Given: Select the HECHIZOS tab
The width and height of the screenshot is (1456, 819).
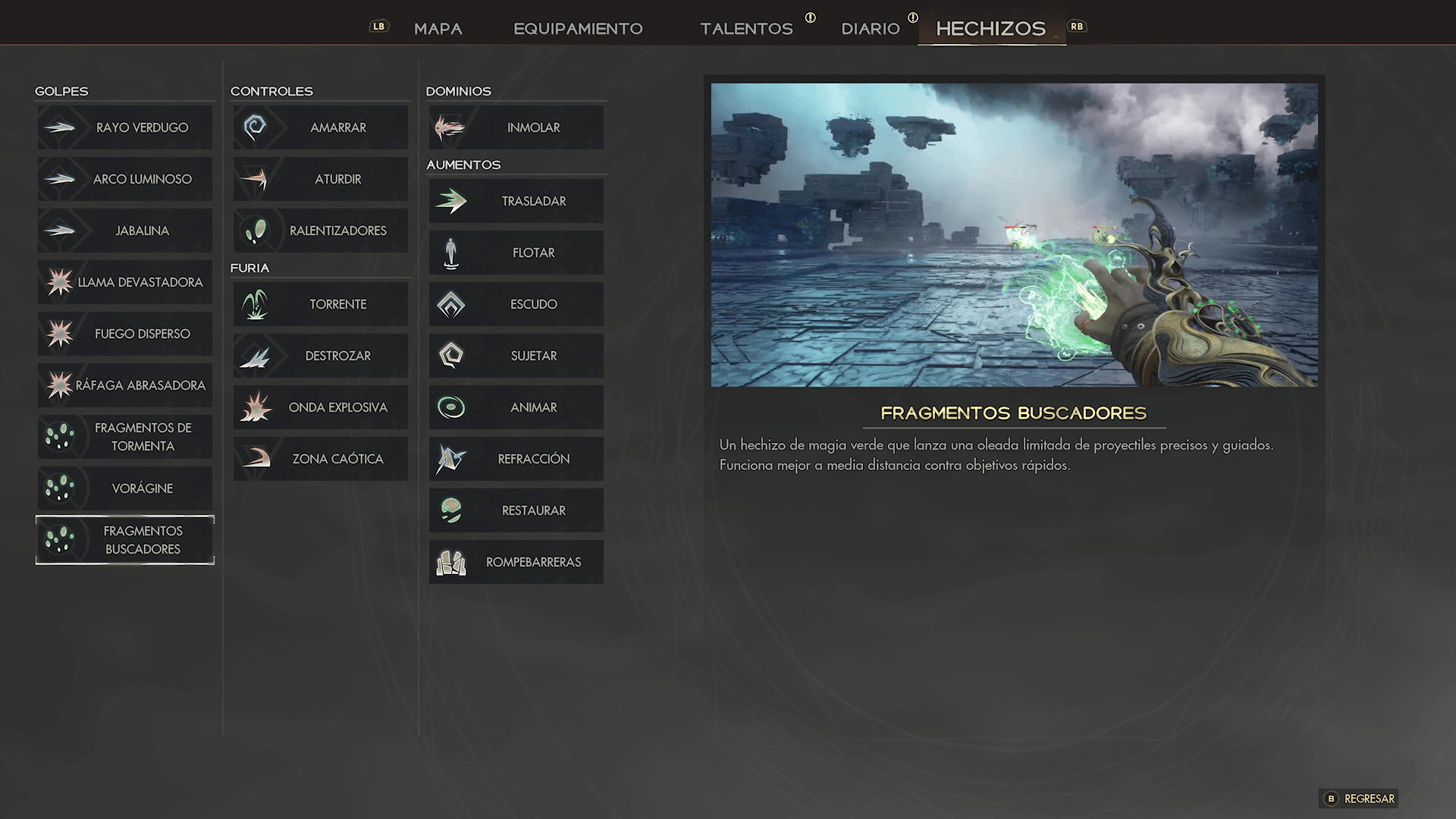Looking at the screenshot, I should pos(990,29).
